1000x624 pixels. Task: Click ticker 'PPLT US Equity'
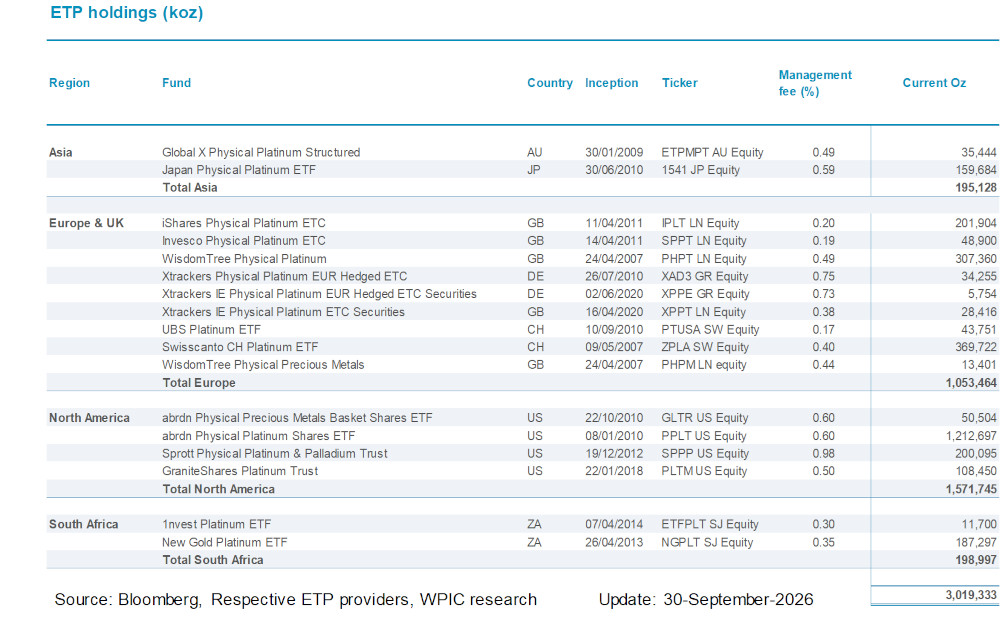(703, 436)
